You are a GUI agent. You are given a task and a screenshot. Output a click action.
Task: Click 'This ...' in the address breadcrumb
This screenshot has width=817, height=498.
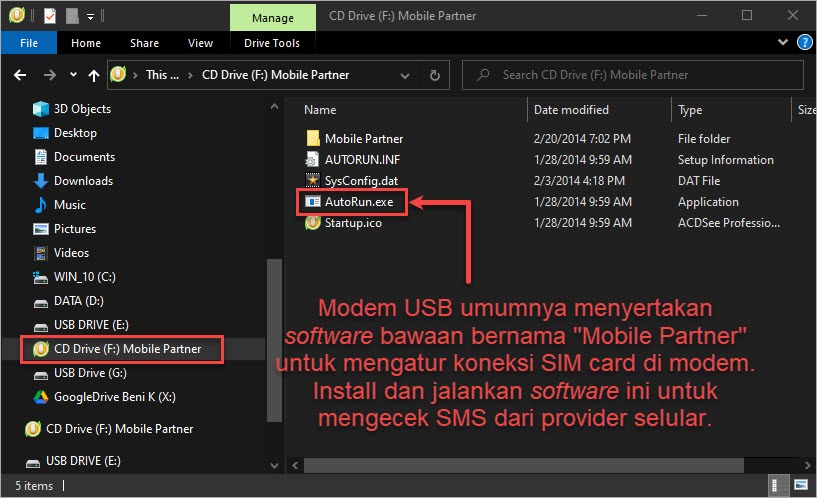(x=162, y=75)
